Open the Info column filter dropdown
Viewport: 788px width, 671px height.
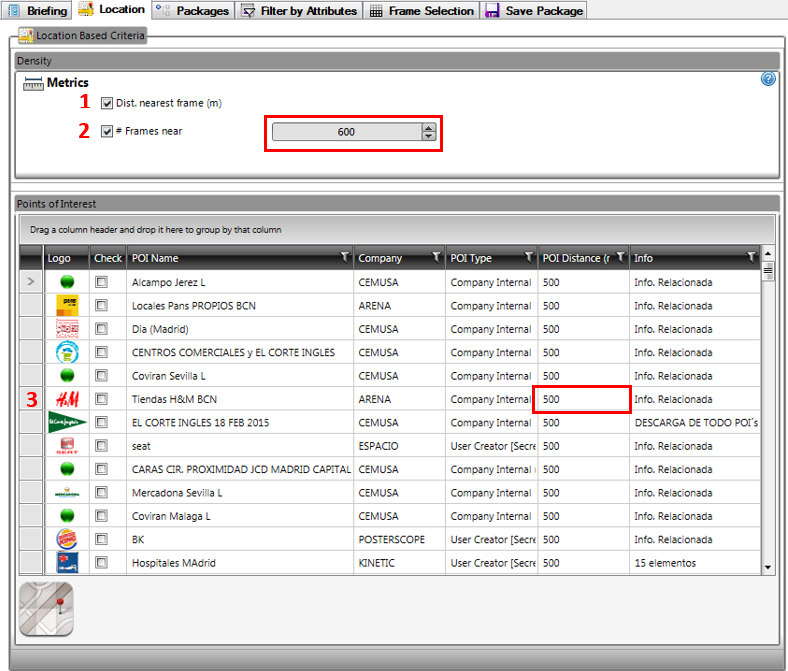751,257
